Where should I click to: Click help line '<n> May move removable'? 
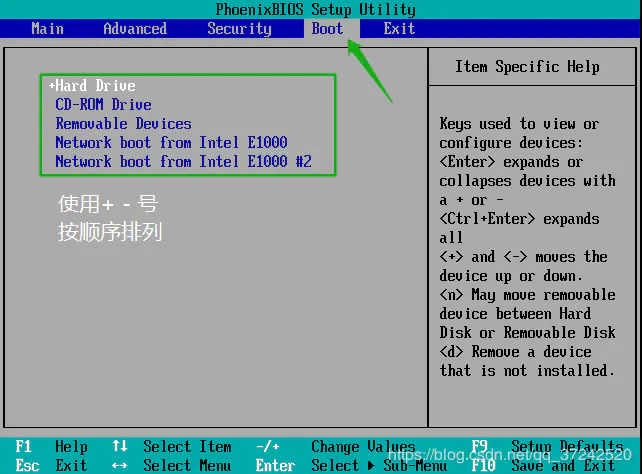tap(527, 295)
